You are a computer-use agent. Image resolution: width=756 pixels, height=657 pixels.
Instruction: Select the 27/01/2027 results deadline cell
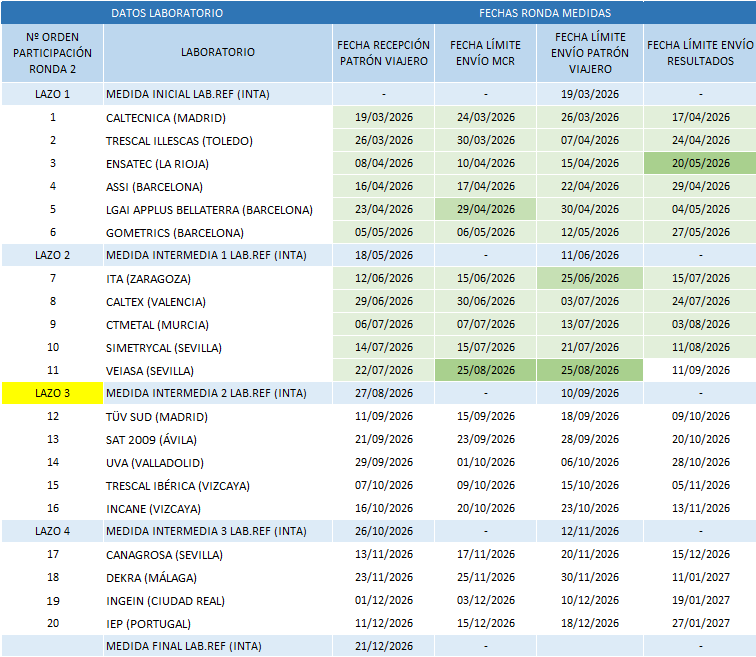point(700,623)
